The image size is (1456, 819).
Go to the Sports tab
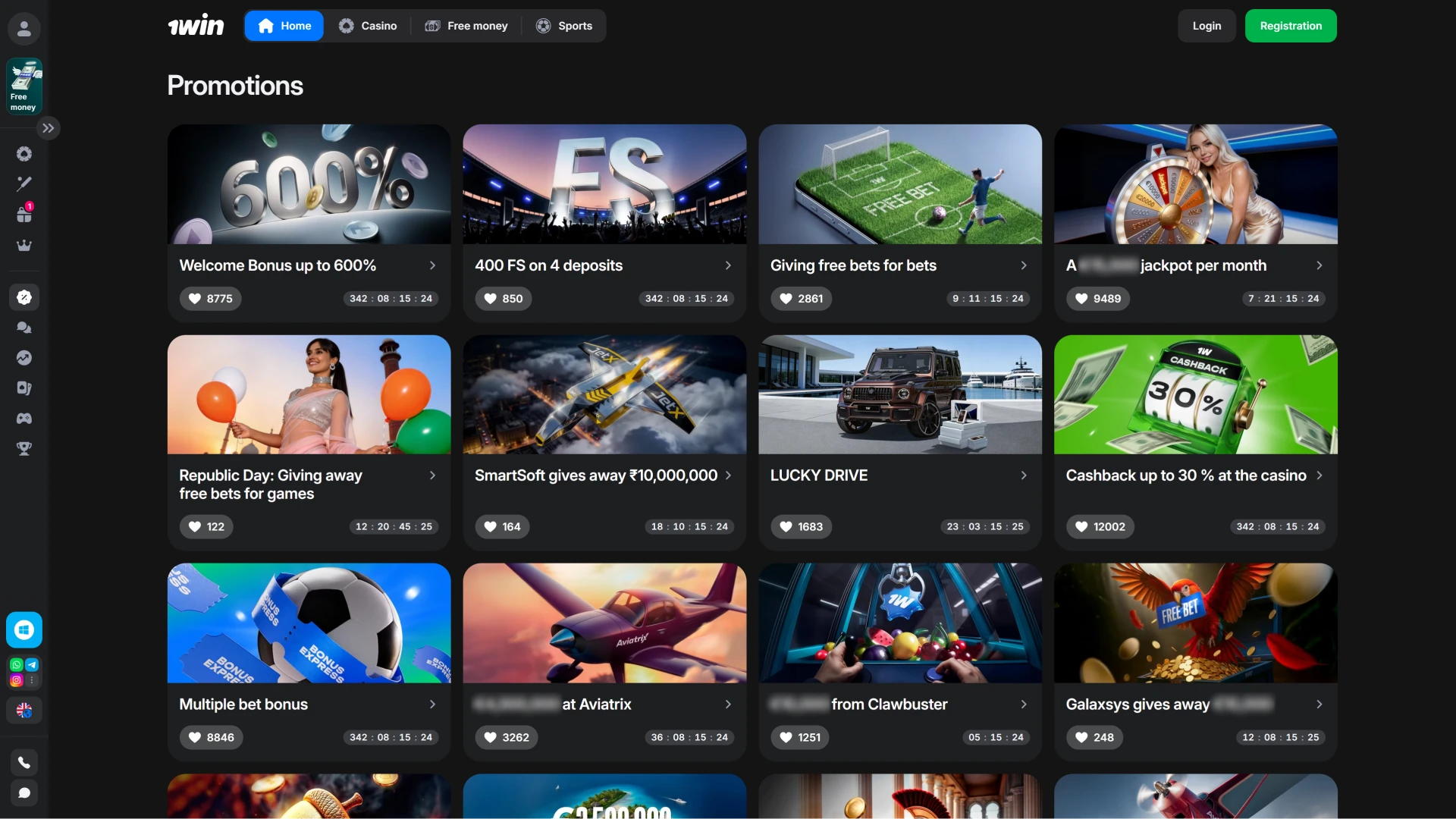click(x=564, y=26)
